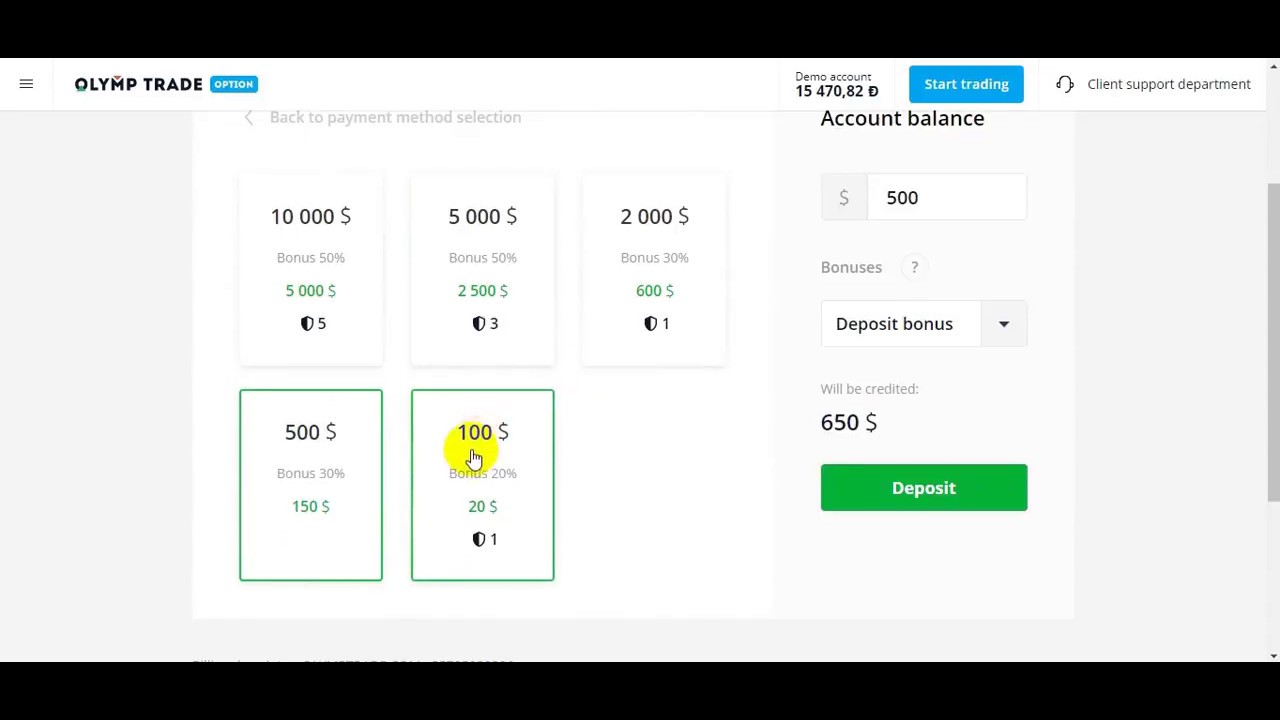Image resolution: width=1280 pixels, height=720 pixels.
Task: Click the Deposit bonus dropdown arrow
Action: pos(1004,324)
